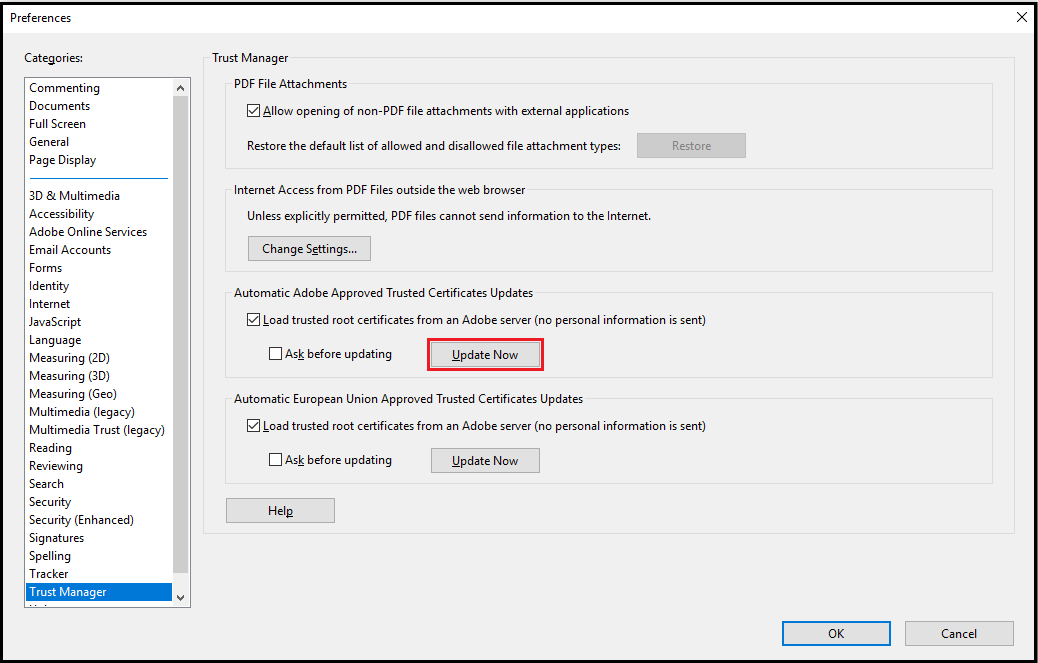Click the Restore button for attachment types

(x=691, y=145)
